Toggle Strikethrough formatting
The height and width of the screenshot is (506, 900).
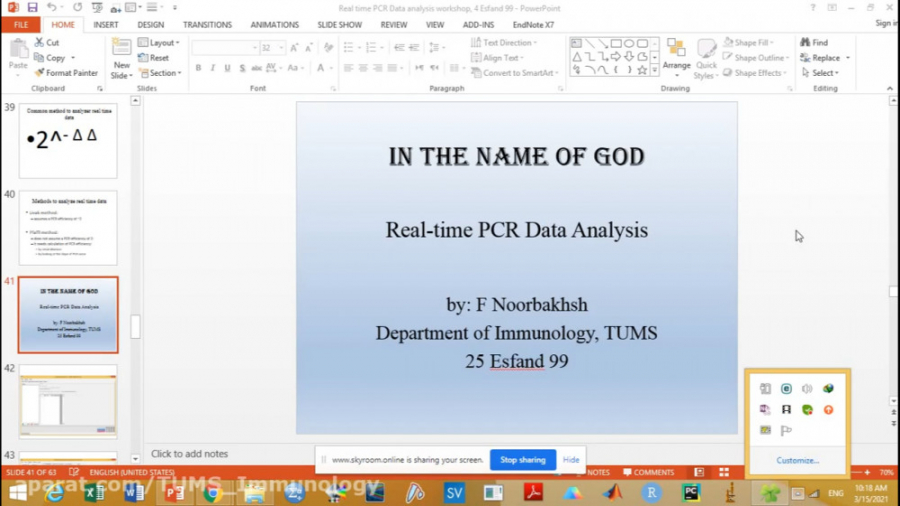(x=257, y=68)
